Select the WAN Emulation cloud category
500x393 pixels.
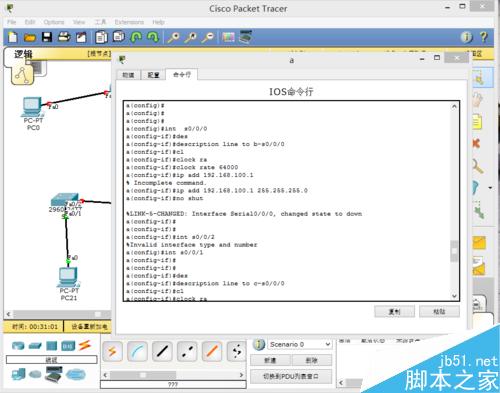[35, 375]
